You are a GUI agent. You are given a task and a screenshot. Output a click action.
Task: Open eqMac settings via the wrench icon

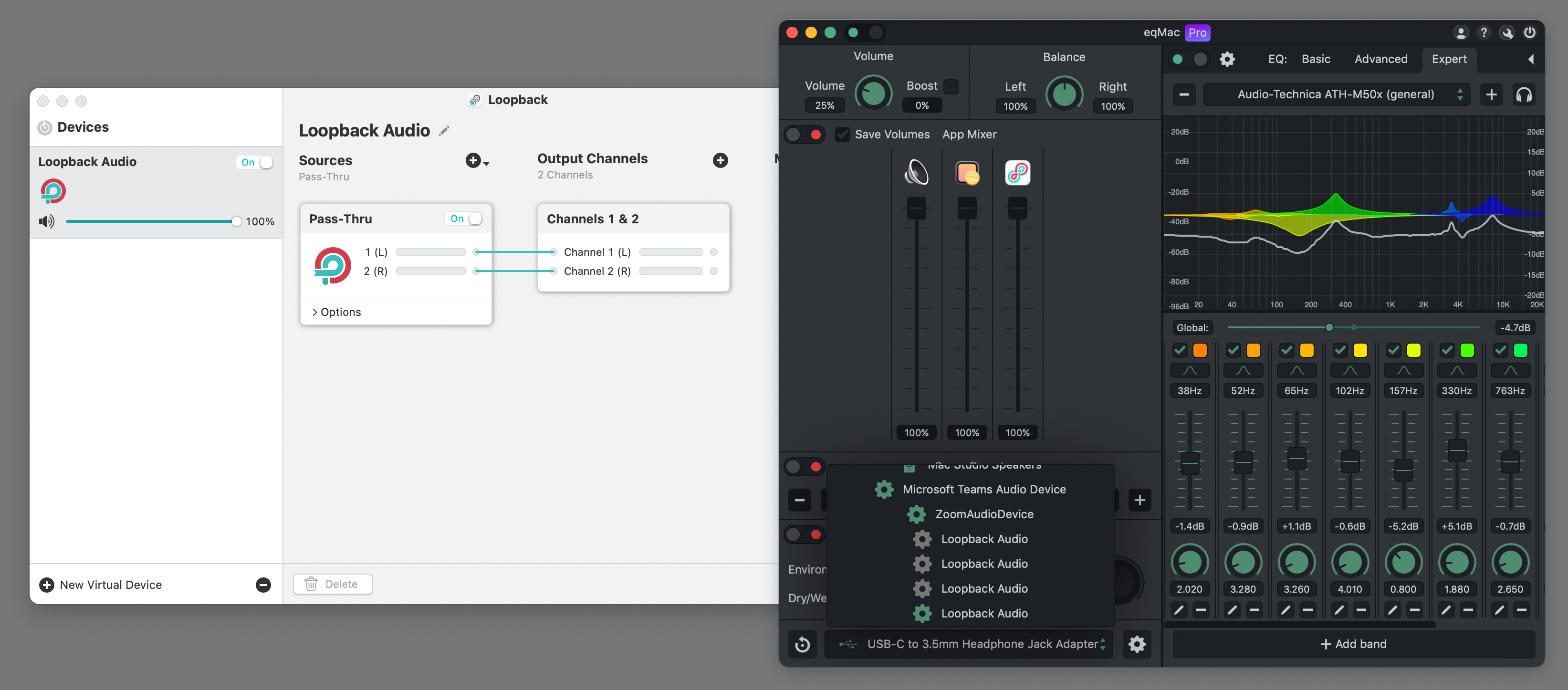click(x=1508, y=32)
